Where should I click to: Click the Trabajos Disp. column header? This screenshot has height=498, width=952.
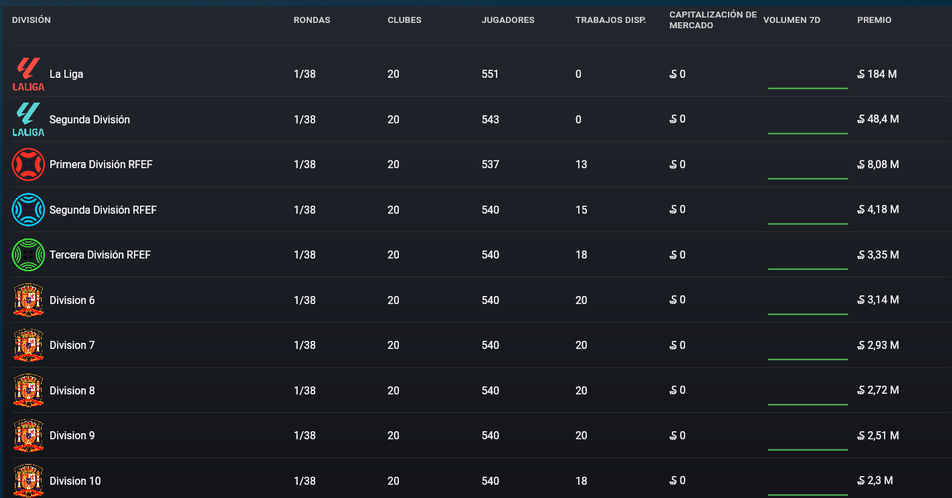[611, 20]
